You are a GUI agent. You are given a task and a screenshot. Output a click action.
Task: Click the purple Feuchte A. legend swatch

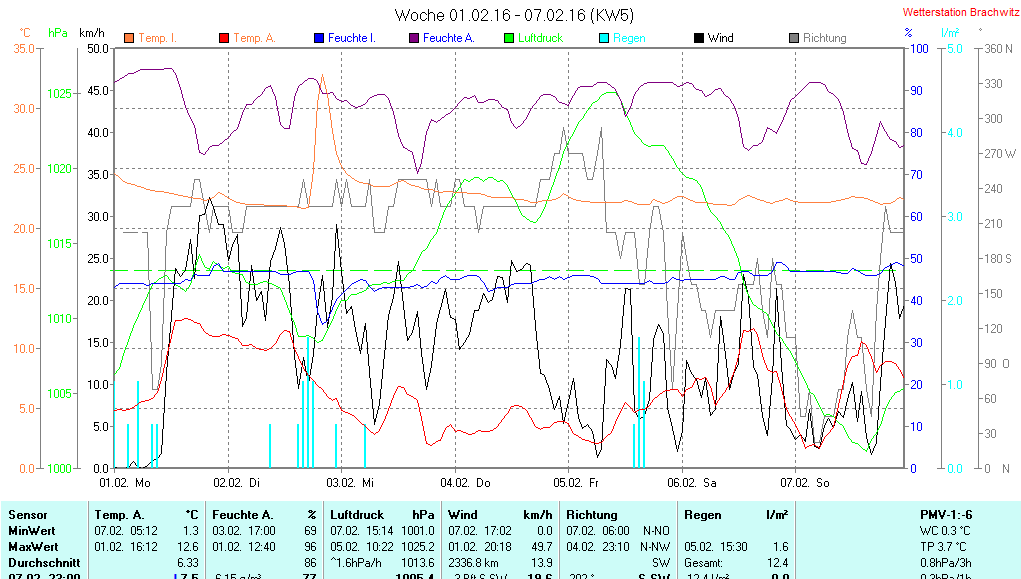click(x=412, y=38)
